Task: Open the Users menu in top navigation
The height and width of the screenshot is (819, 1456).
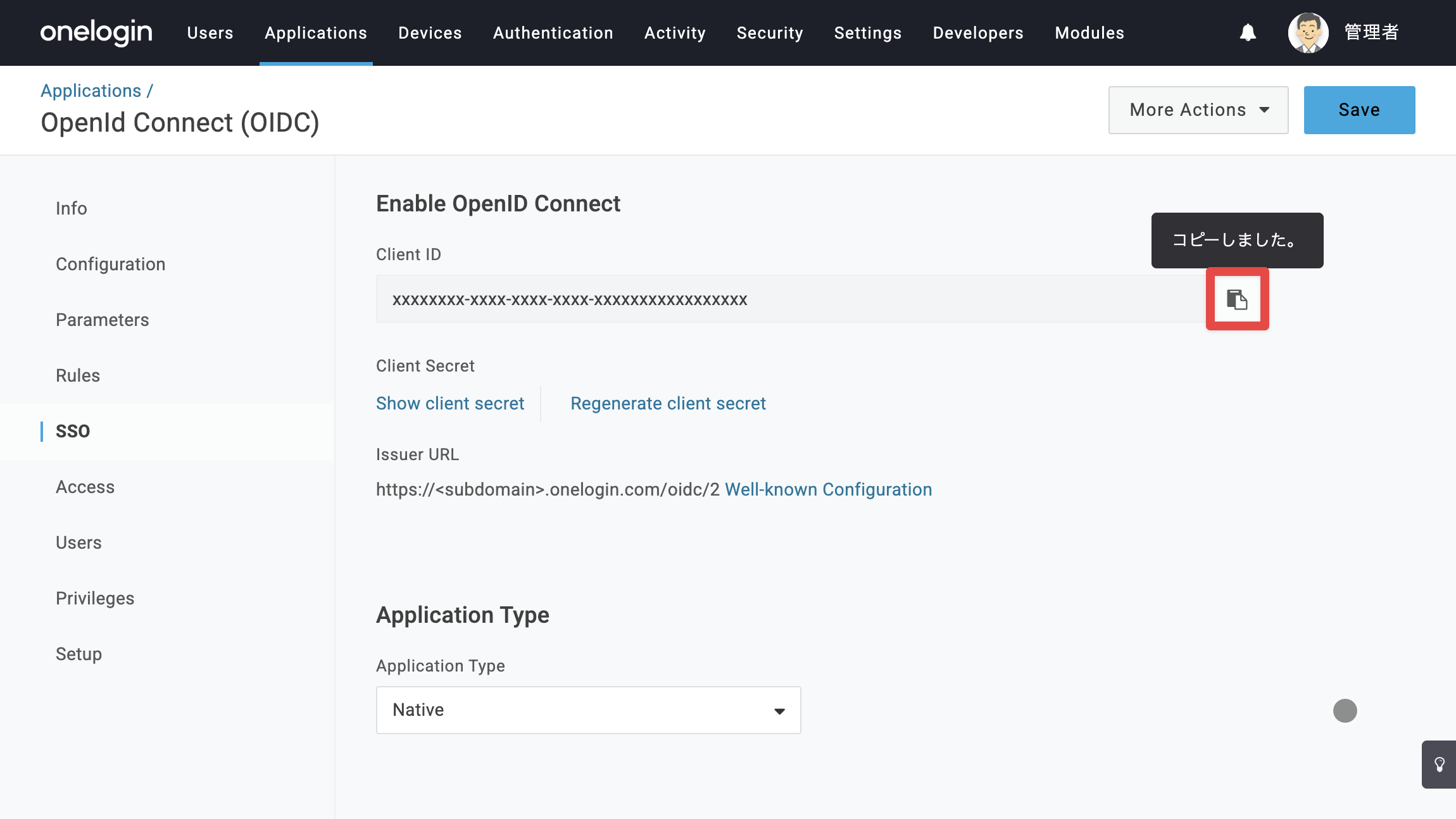Action: point(210,33)
